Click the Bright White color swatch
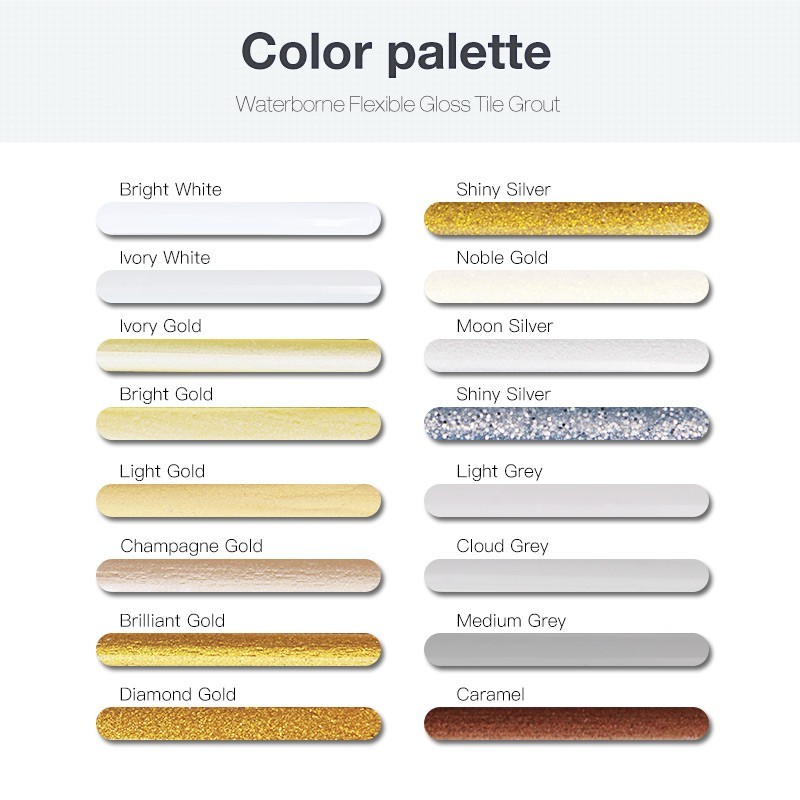This screenshot has width=800, height=800. (239, 219)
